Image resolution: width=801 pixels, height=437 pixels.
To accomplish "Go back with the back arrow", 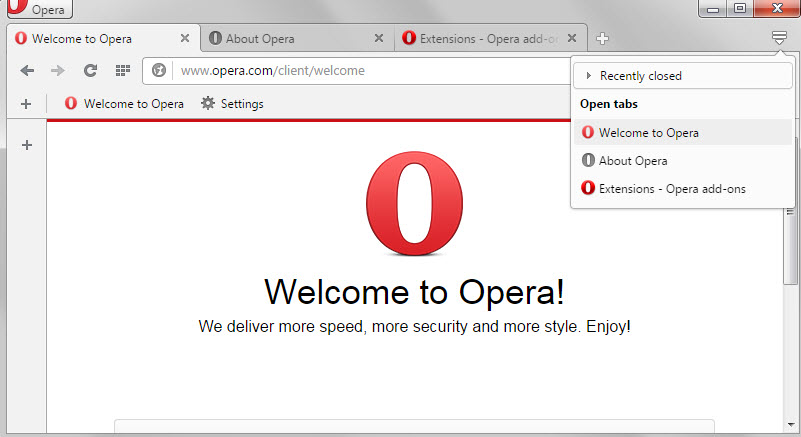I will click(x=27, y=70).
